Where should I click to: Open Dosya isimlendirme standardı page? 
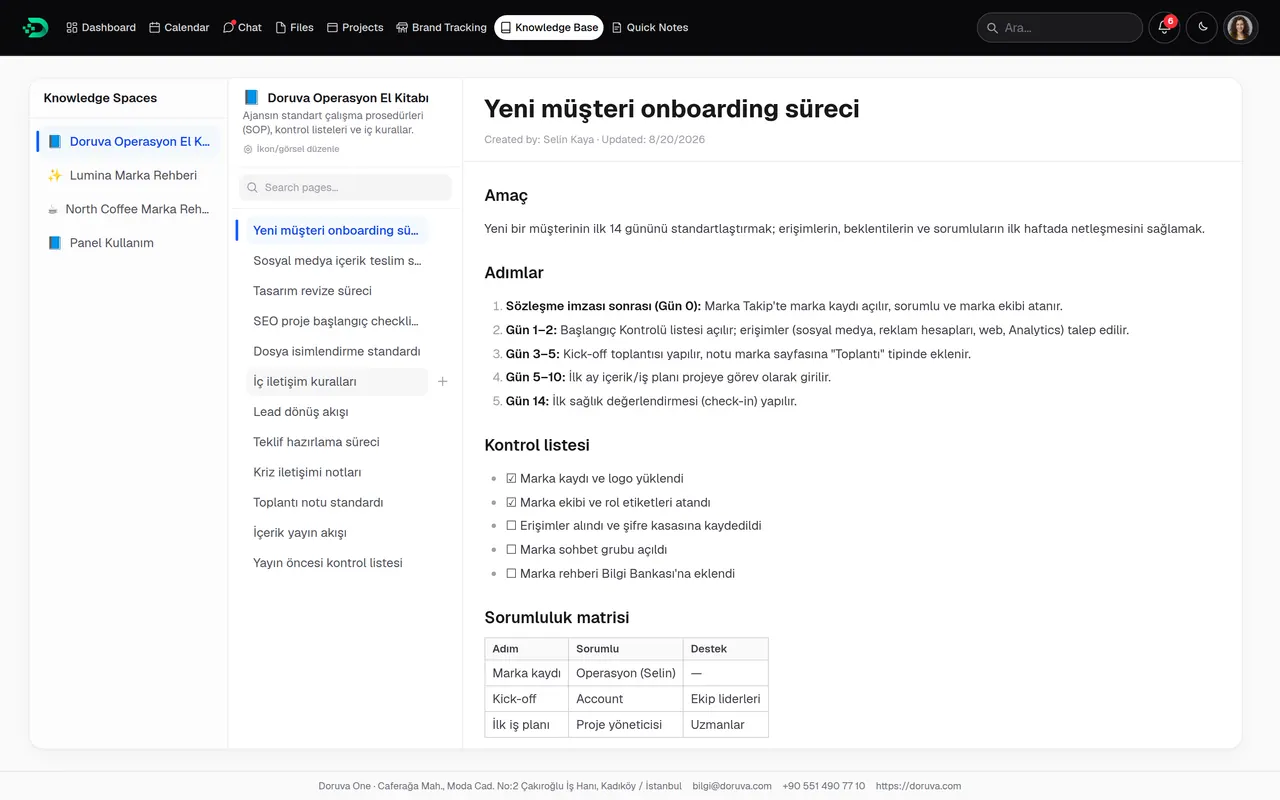coord(336,351)
